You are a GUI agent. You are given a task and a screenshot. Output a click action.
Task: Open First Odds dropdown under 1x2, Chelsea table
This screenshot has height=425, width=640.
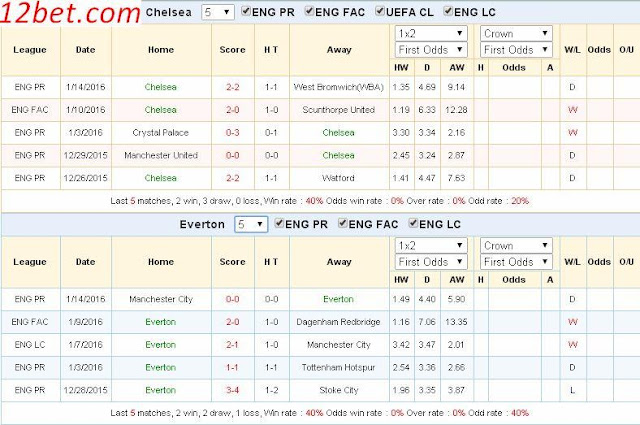(x=431, y=50)
